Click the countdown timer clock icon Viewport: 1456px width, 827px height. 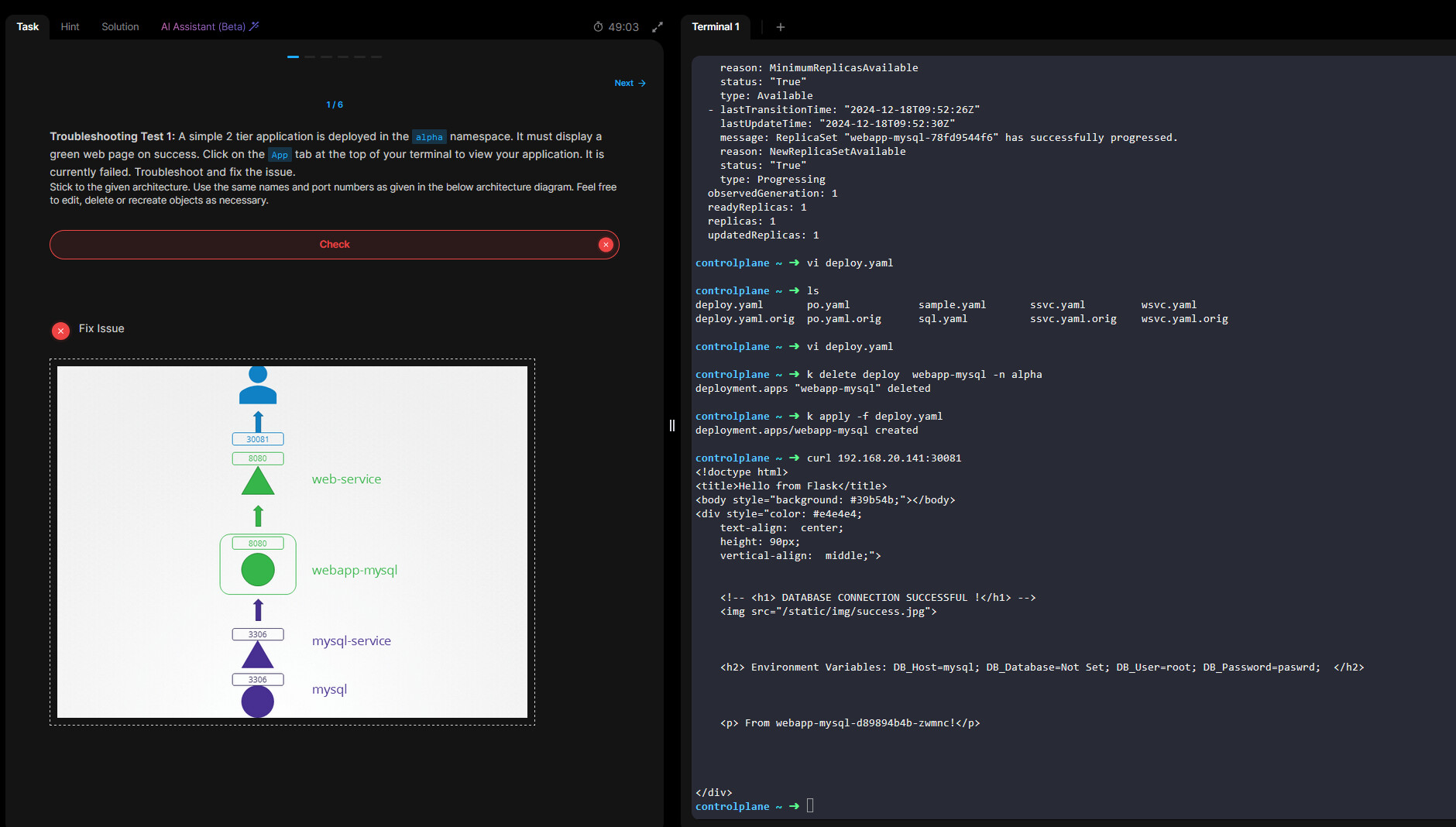(598, 27)
